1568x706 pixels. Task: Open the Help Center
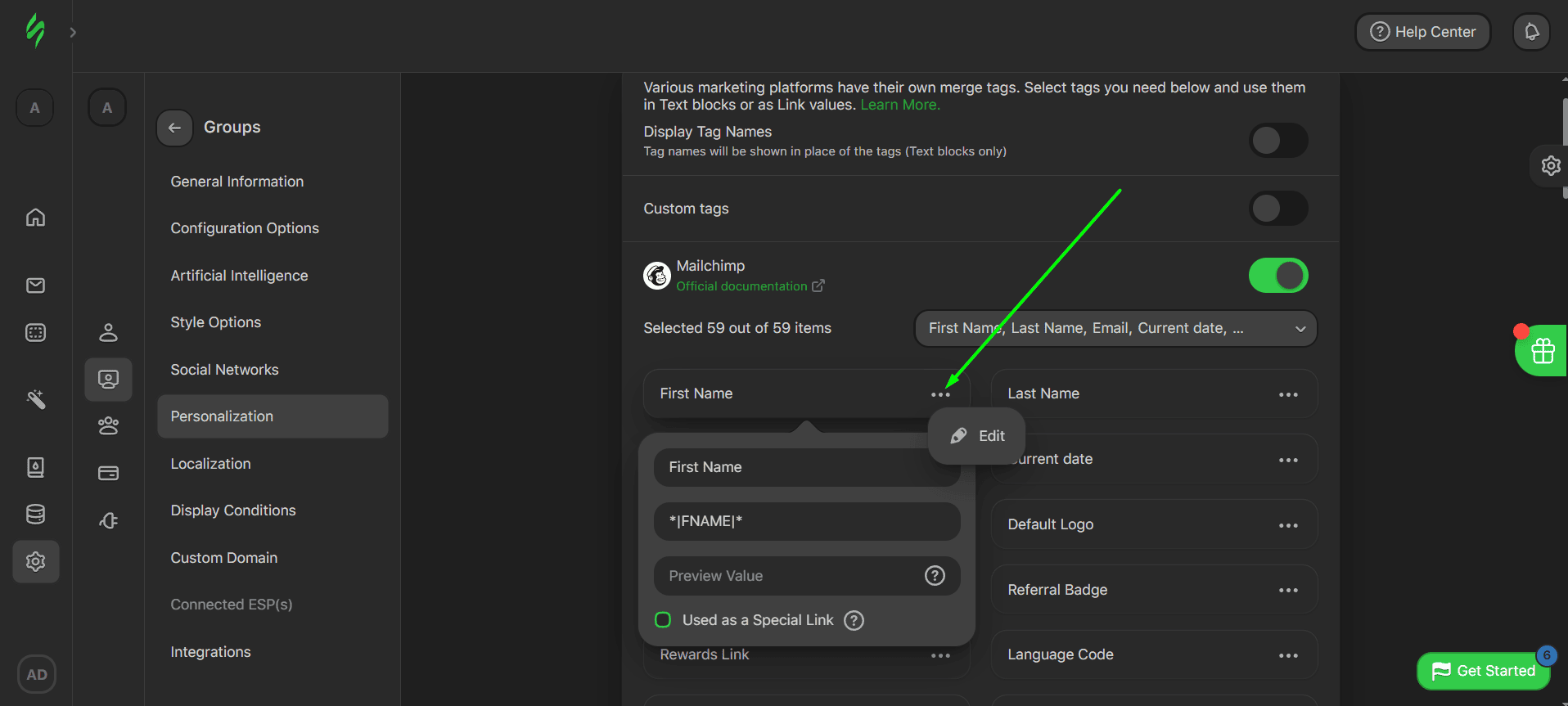(x=1422, y=32)
